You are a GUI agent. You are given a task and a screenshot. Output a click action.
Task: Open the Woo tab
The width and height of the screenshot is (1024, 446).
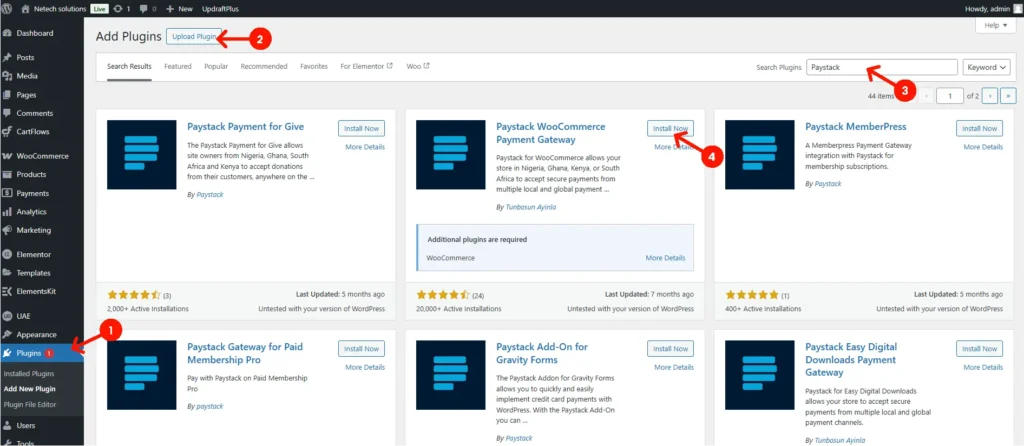[418, 67]
